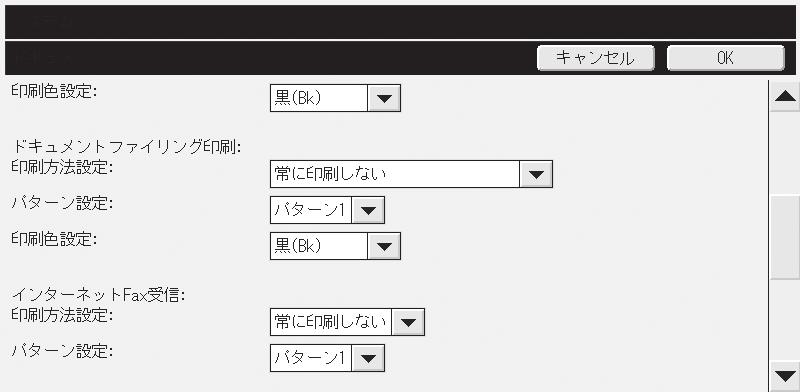Click the scrollbar down arrow
This screenshot has width=800, height=392.
(x=785, y=377)
